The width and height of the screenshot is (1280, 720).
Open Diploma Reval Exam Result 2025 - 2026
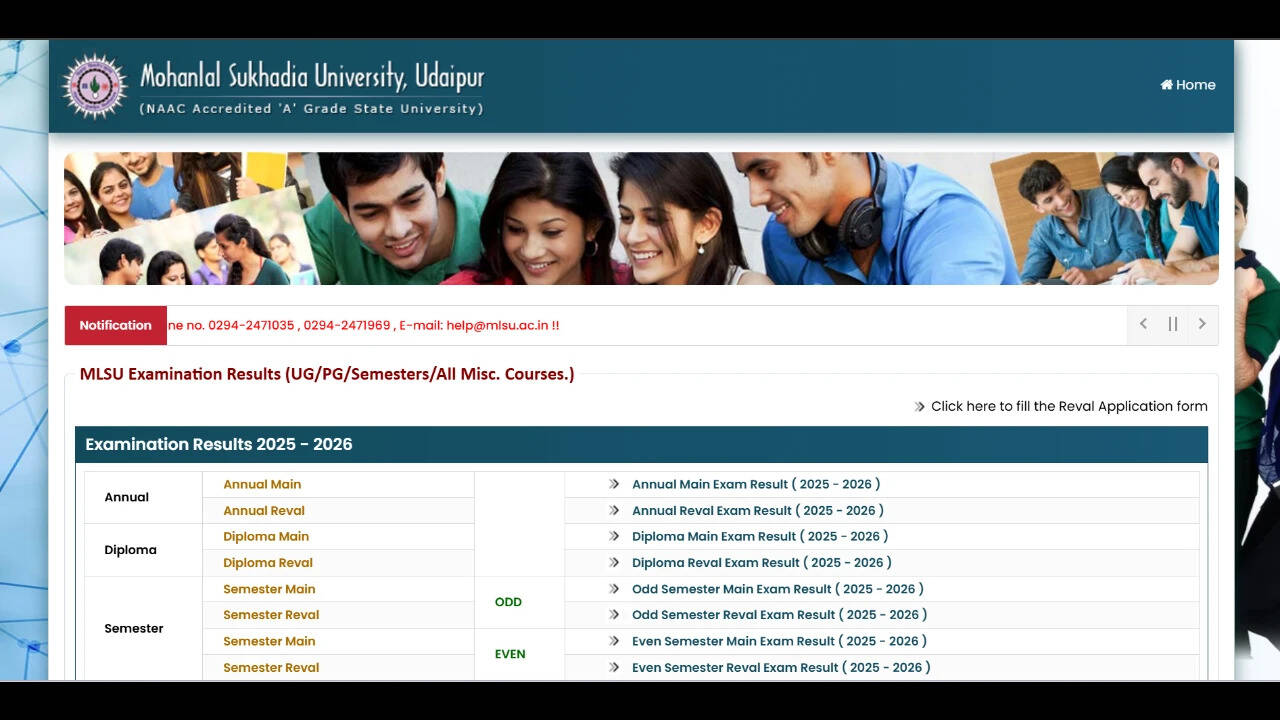tap(762, 562)
